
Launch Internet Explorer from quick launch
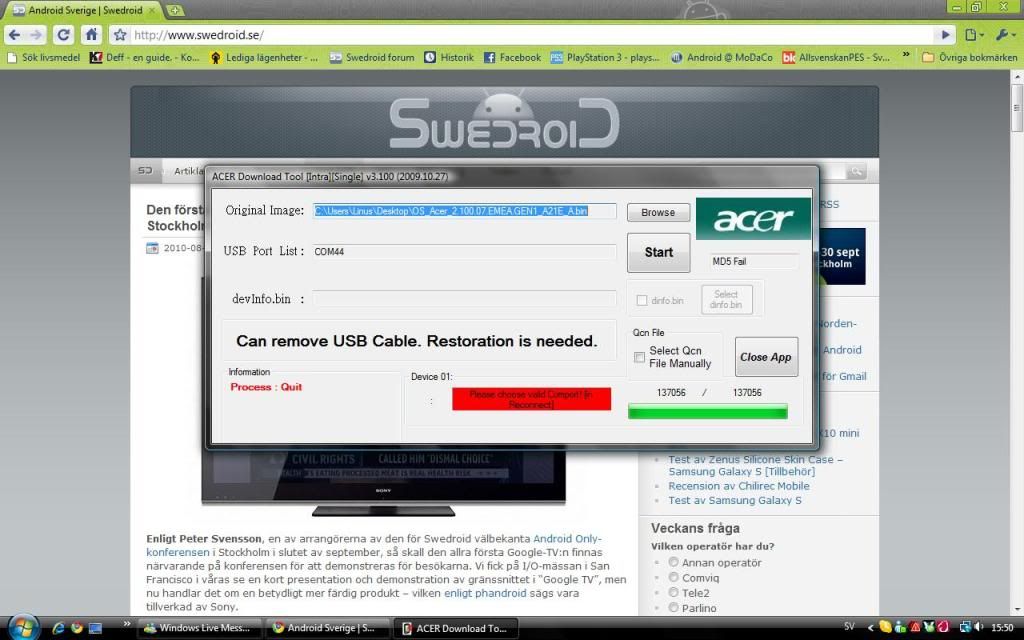click(59, 628)
